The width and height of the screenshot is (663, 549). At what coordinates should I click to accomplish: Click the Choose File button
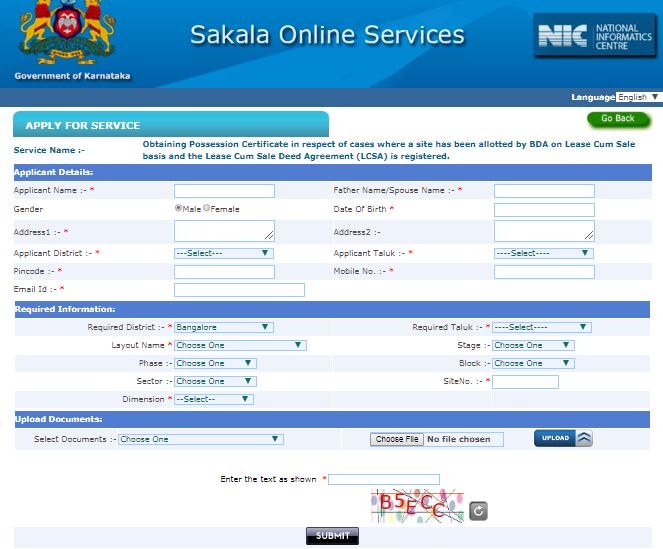click(x=397, y=439)
